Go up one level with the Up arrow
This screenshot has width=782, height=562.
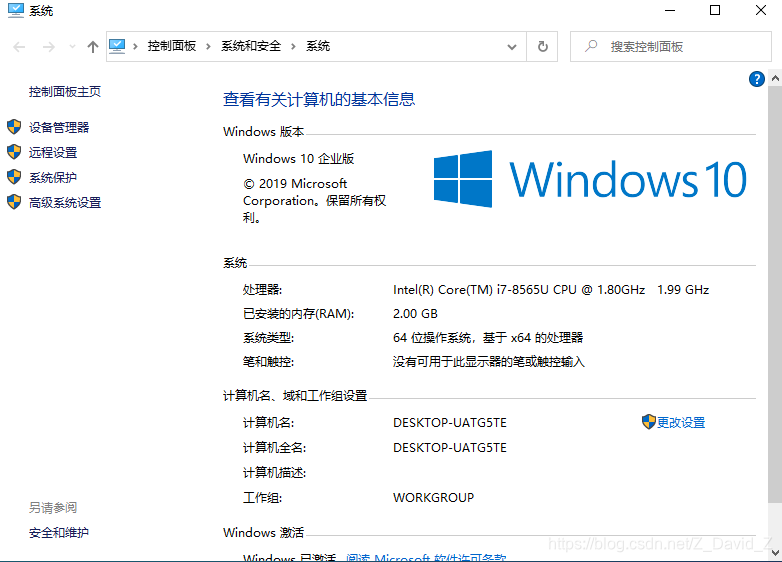[93, 47]
